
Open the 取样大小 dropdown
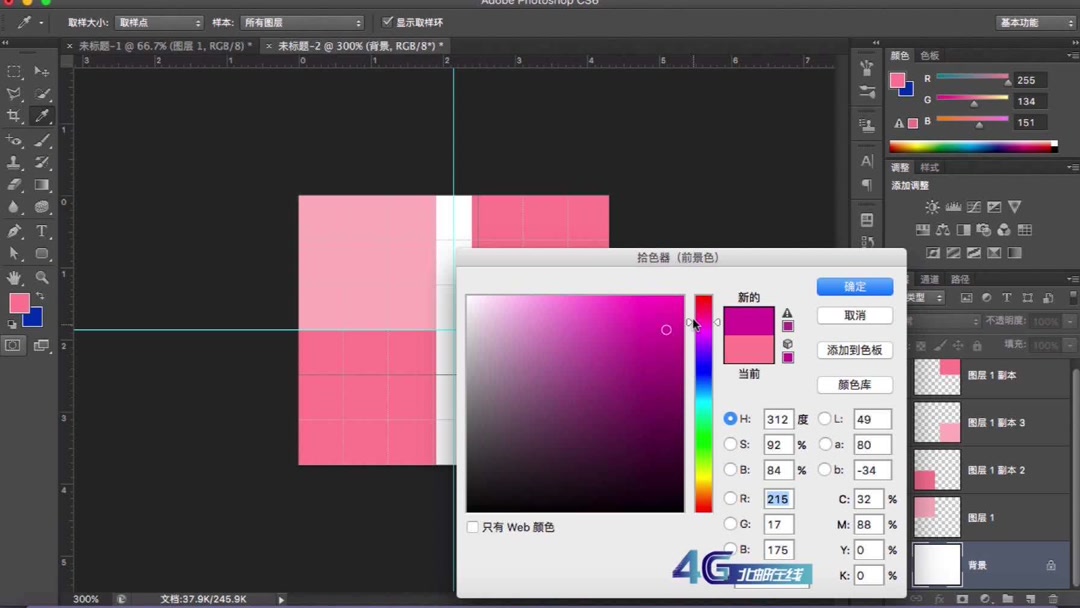click(158, 22)
